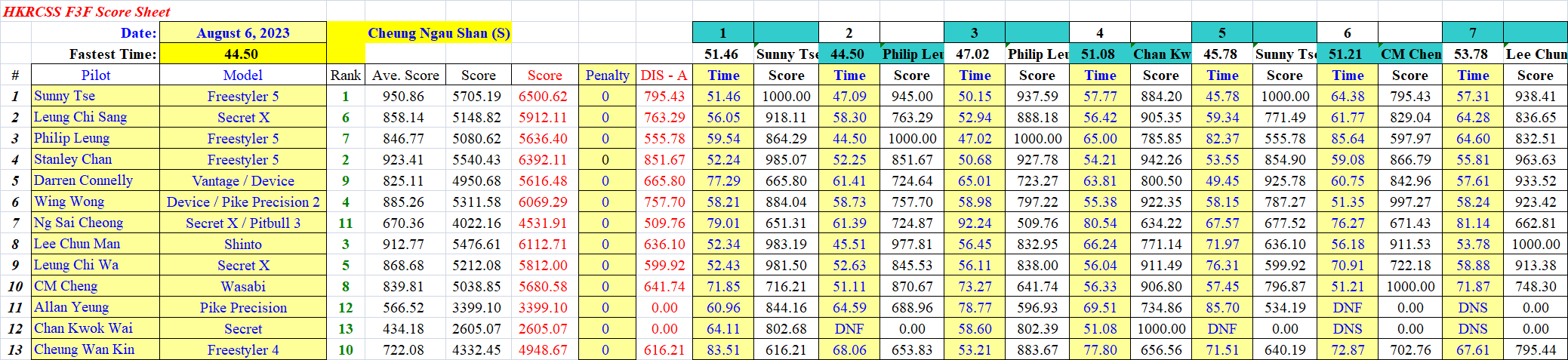Click Allan Yeung's 'Pike Precision' model cell
Image resolution: width=1568 pixels, height=360 pixels.
[243, 307]
